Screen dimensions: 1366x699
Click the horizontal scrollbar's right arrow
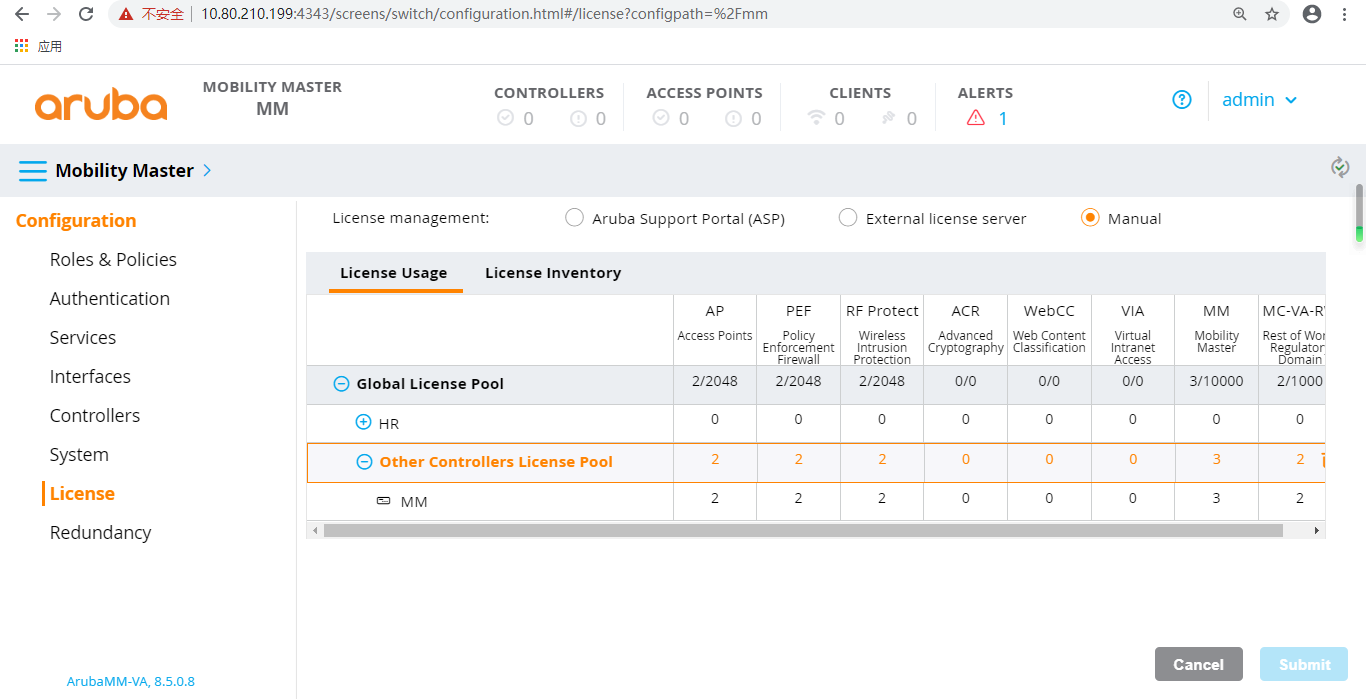1318,530
